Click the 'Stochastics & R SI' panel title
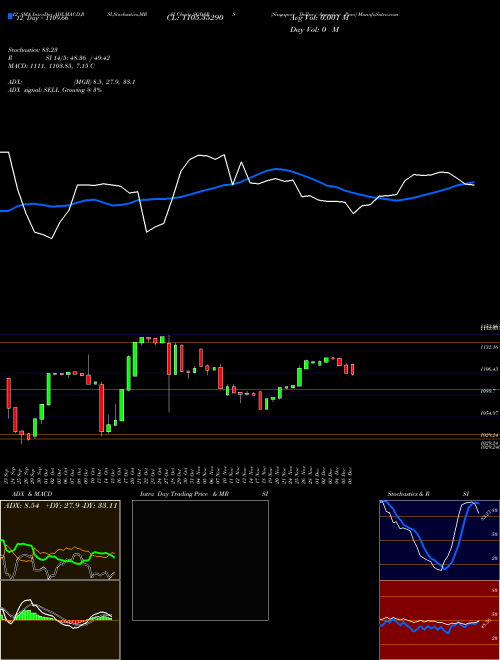Image resolution: width=500 pixels, height=660 pixels. click(428, 494)
